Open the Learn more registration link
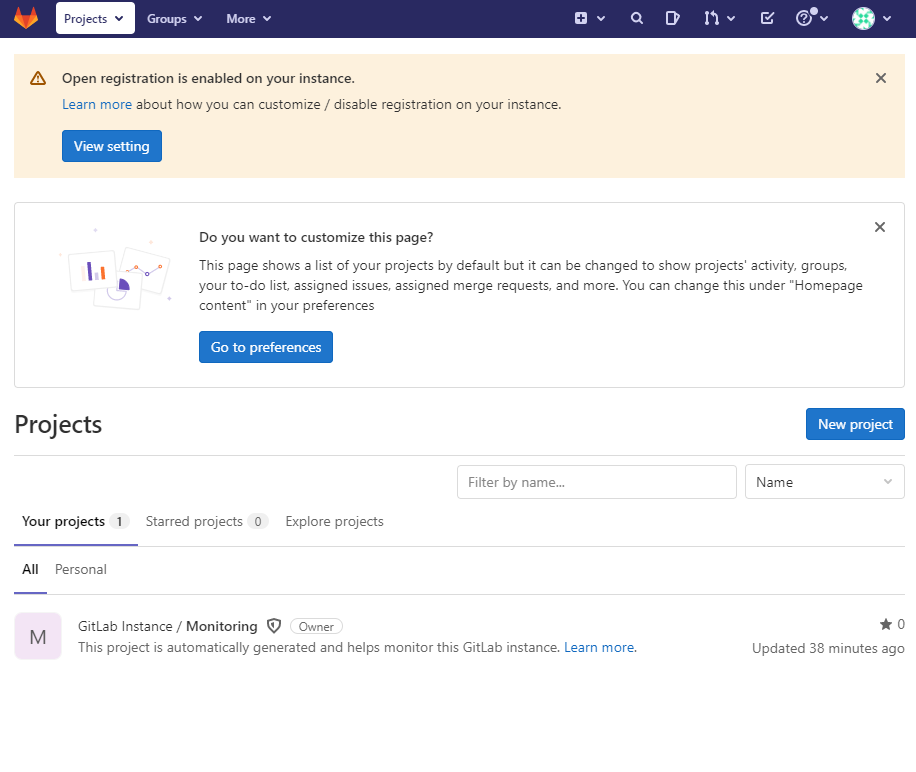Image resolution: width=916 pixels, height=772 pixels. click(96, 104)
